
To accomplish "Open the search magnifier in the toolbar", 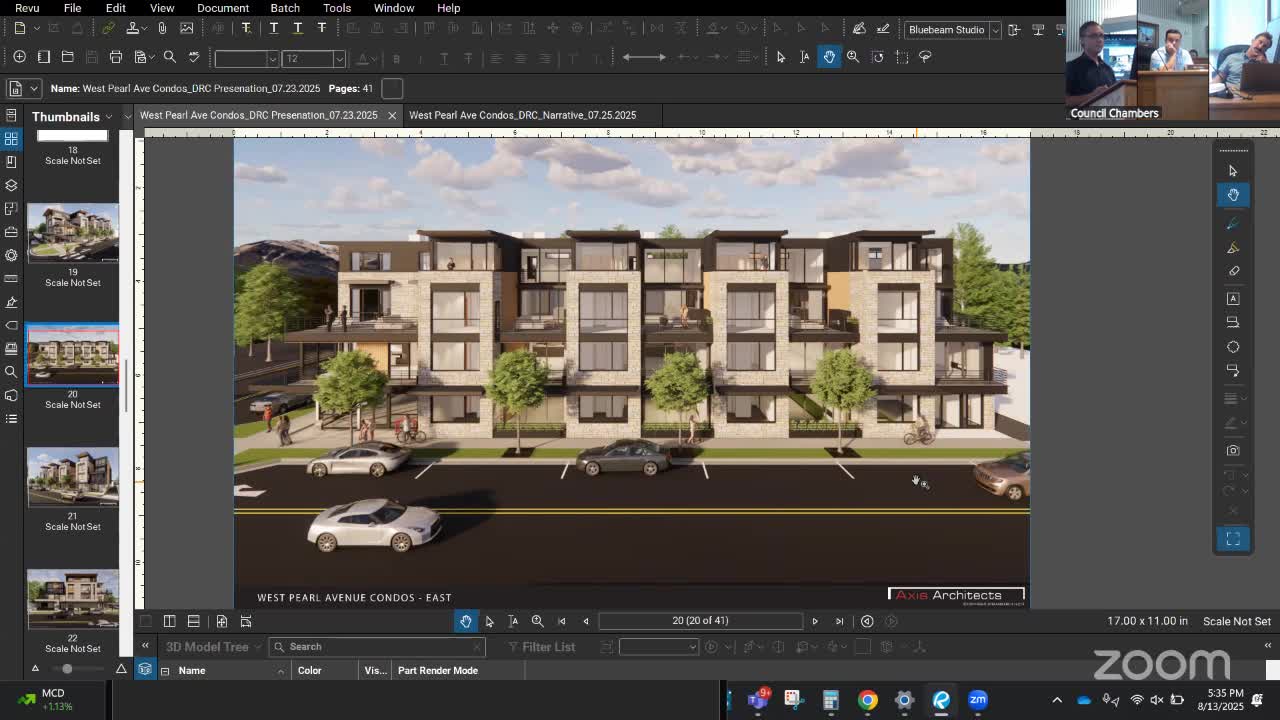I will (170, 57).
